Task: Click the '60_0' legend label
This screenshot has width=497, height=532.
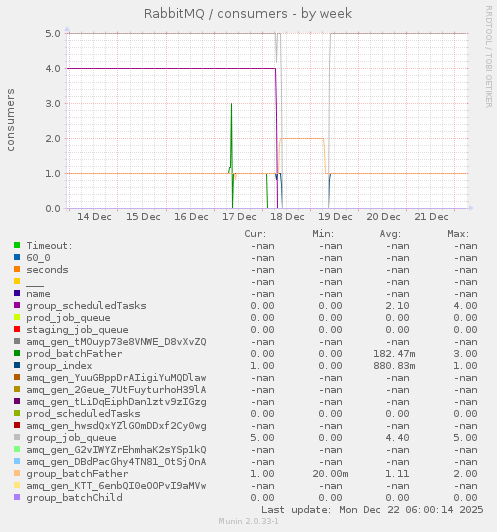Action: tap(38, 258)
